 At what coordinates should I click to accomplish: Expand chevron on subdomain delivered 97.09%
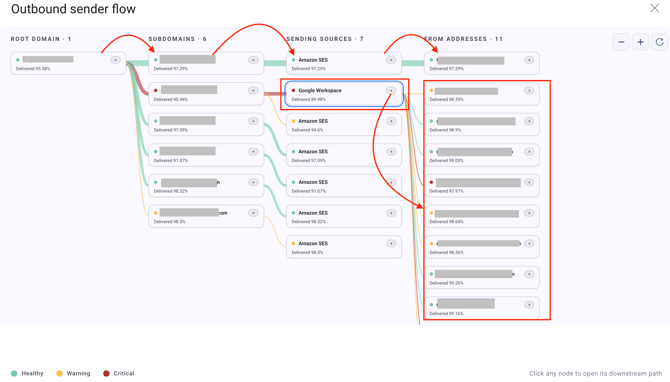[x=253, y=121]
